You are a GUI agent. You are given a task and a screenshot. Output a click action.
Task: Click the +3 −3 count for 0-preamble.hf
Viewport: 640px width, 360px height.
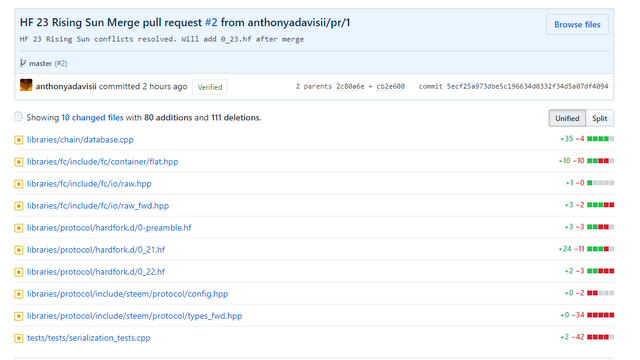click(575, 227)
